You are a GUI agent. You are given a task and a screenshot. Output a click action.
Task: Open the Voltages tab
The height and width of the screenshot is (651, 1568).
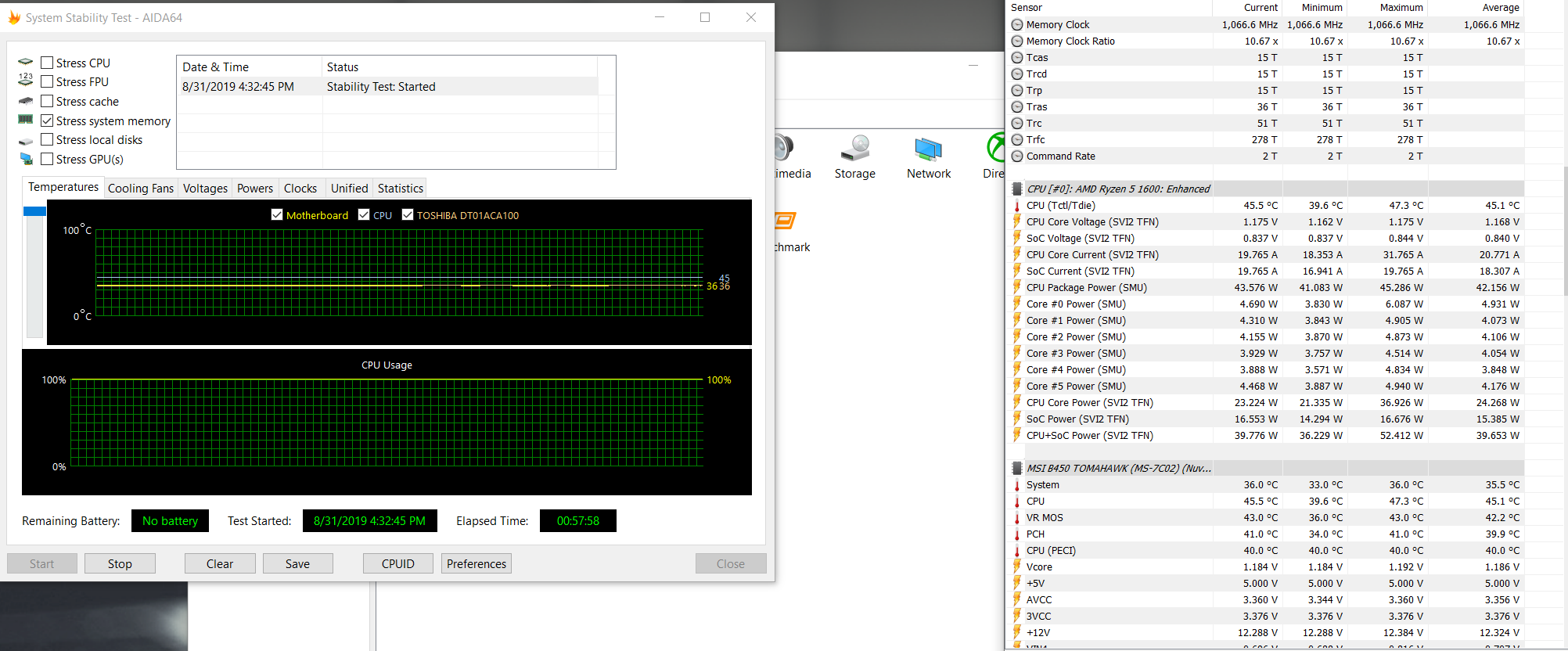(205, 189)
